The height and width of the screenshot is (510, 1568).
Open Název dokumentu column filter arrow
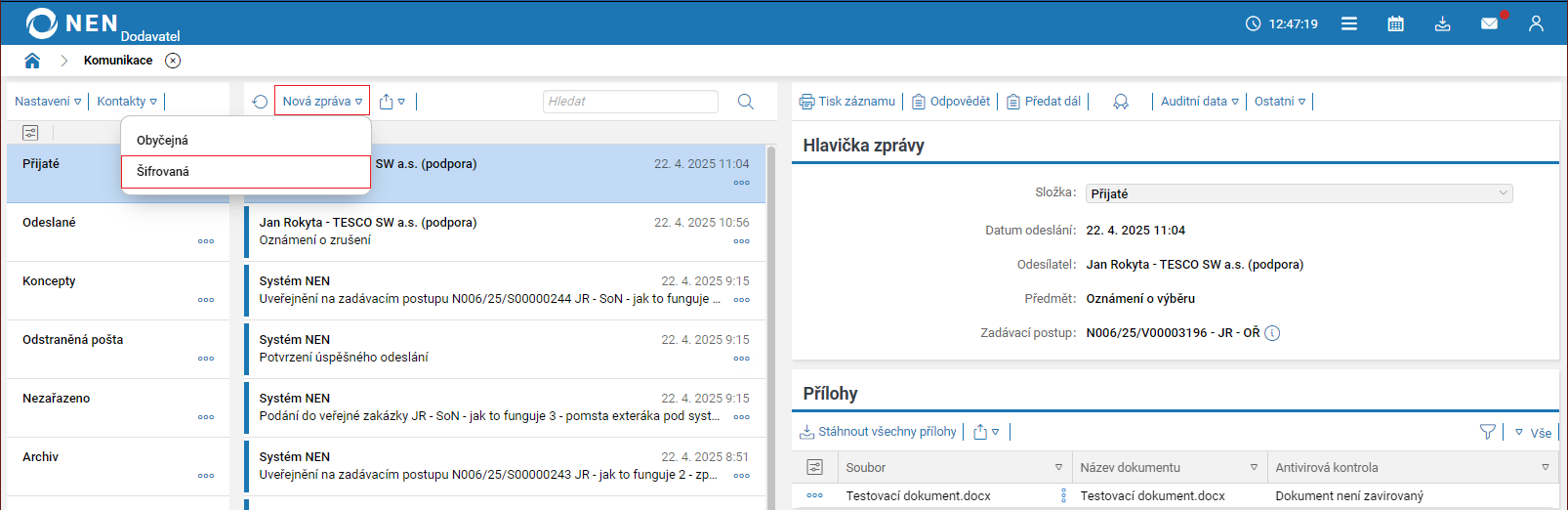tap(1254, 467)
